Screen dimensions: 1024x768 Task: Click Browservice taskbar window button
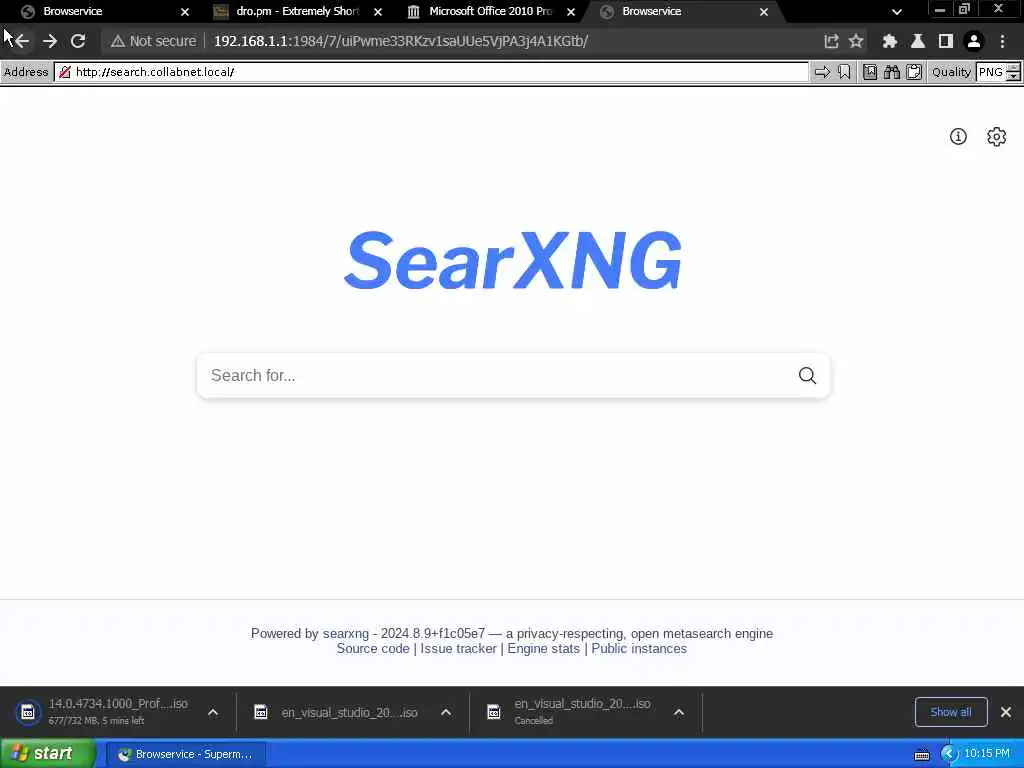coord(186,754)
